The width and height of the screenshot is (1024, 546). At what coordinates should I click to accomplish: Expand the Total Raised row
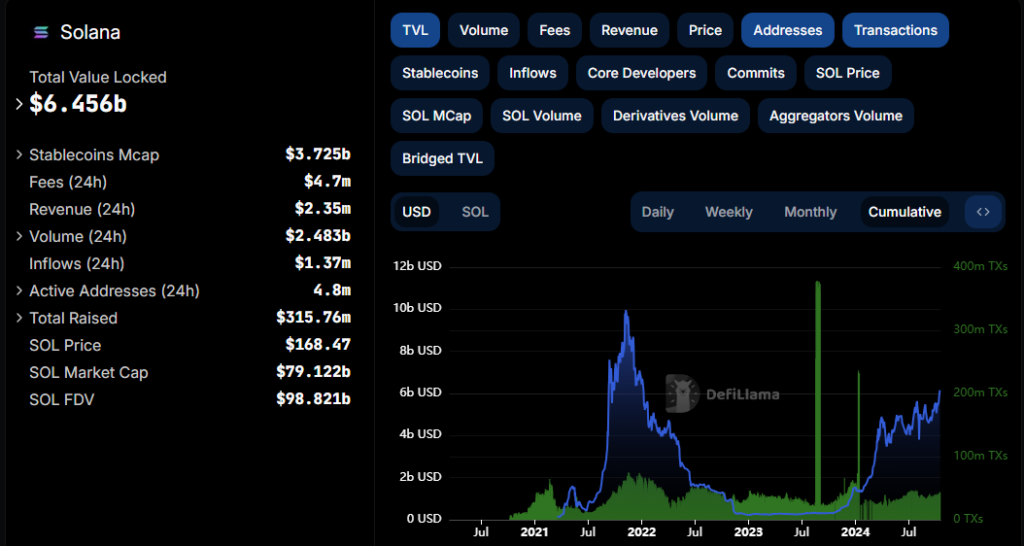19,318
